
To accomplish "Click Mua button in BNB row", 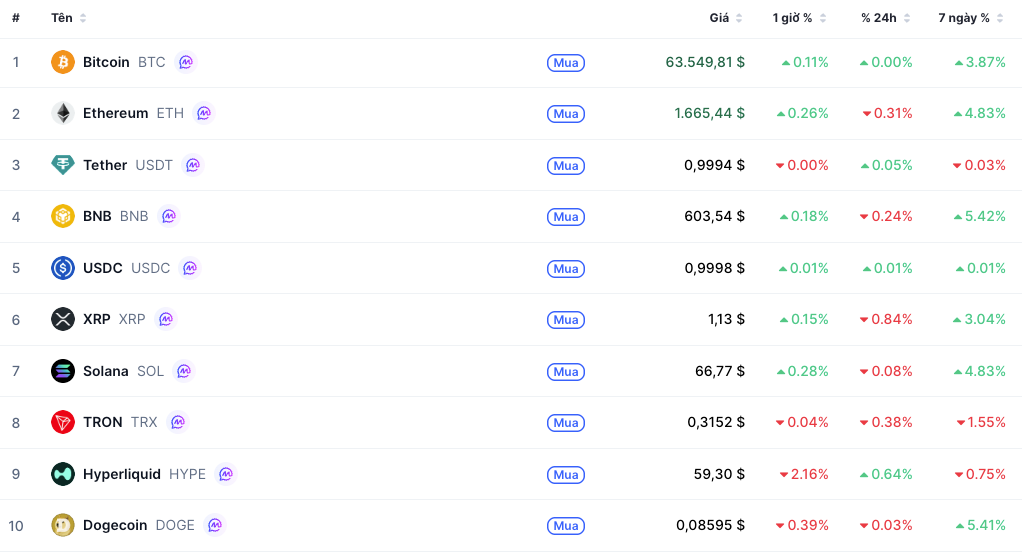I will pos(566,216).
